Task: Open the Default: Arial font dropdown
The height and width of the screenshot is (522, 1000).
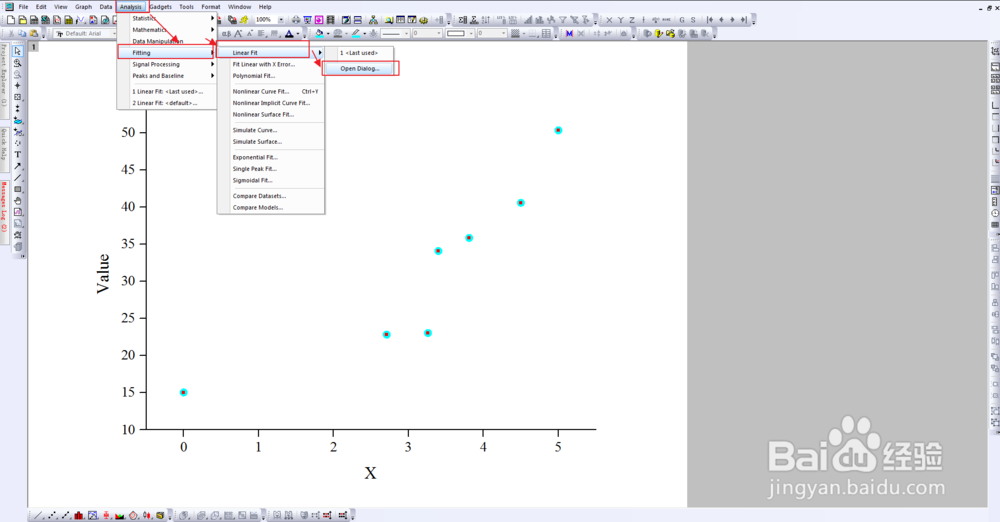Action: (114, 33)
